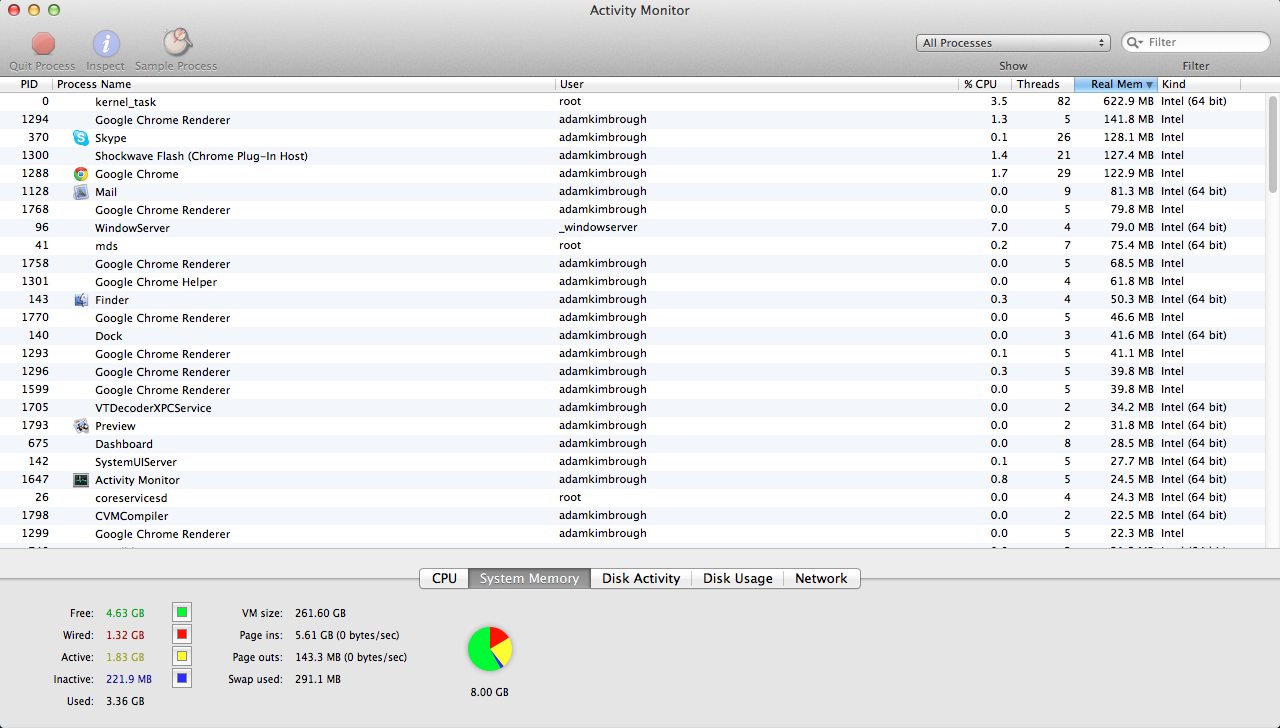Switch to the Disk Usage tab
The image size is (1280, 728).
[x=738, y=578]
